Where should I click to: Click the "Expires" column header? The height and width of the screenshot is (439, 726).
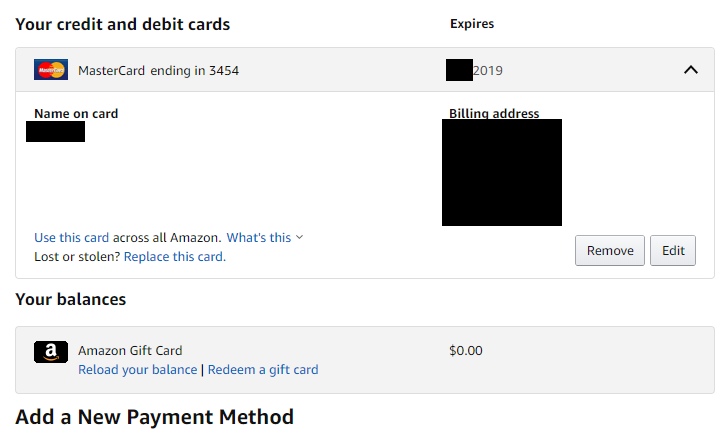472,23
